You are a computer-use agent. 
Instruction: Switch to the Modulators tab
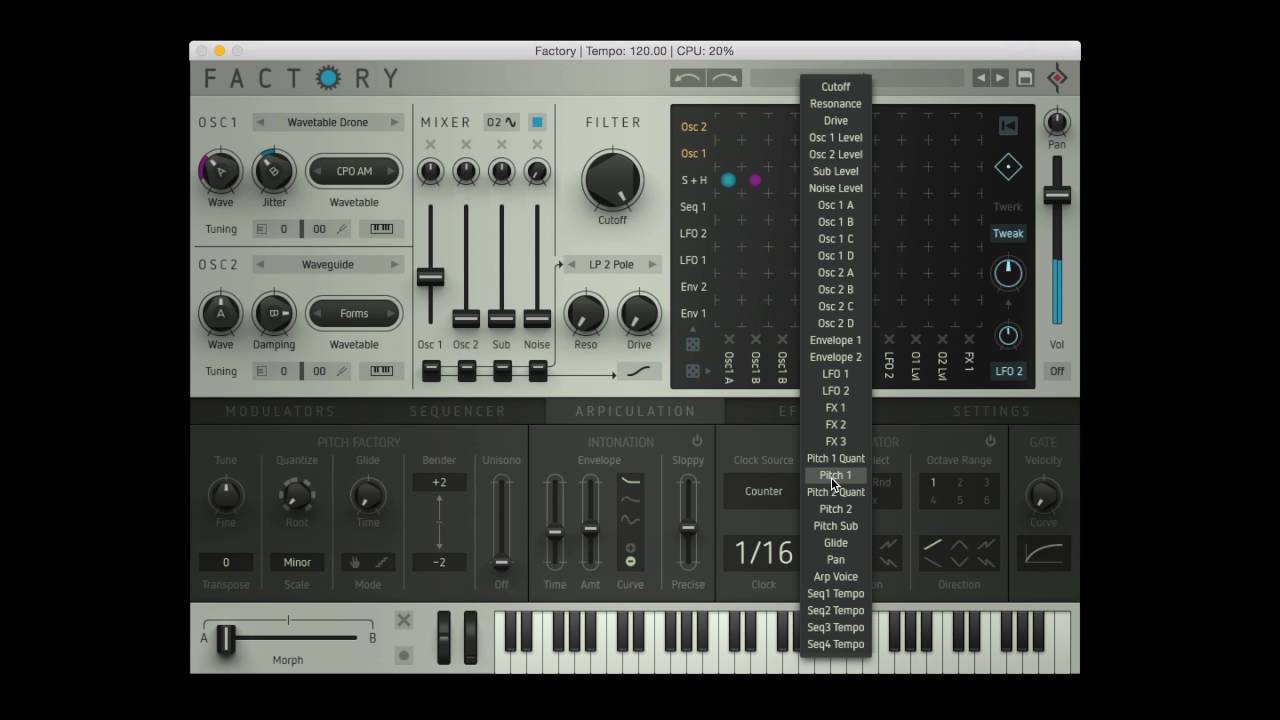(x=281, y=411)
